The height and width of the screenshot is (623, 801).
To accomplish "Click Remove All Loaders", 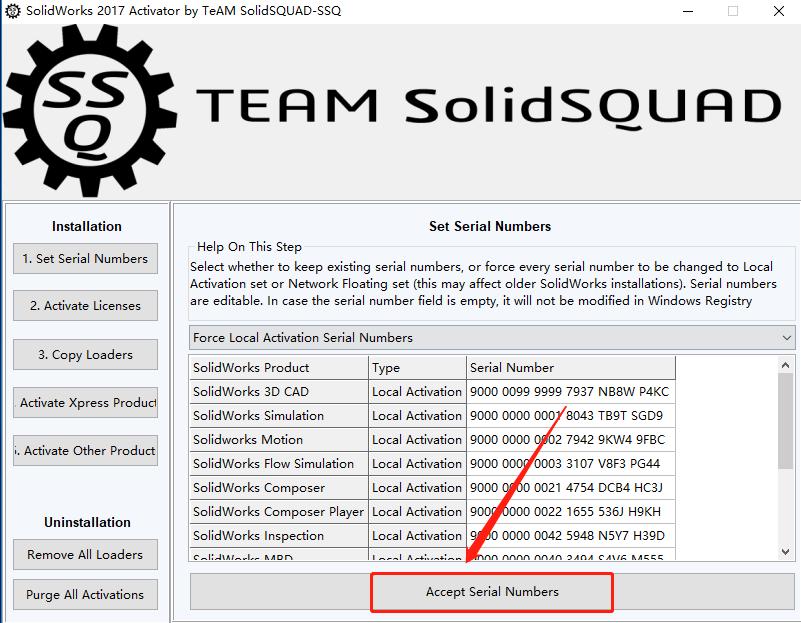I will (x=85, y=555).
